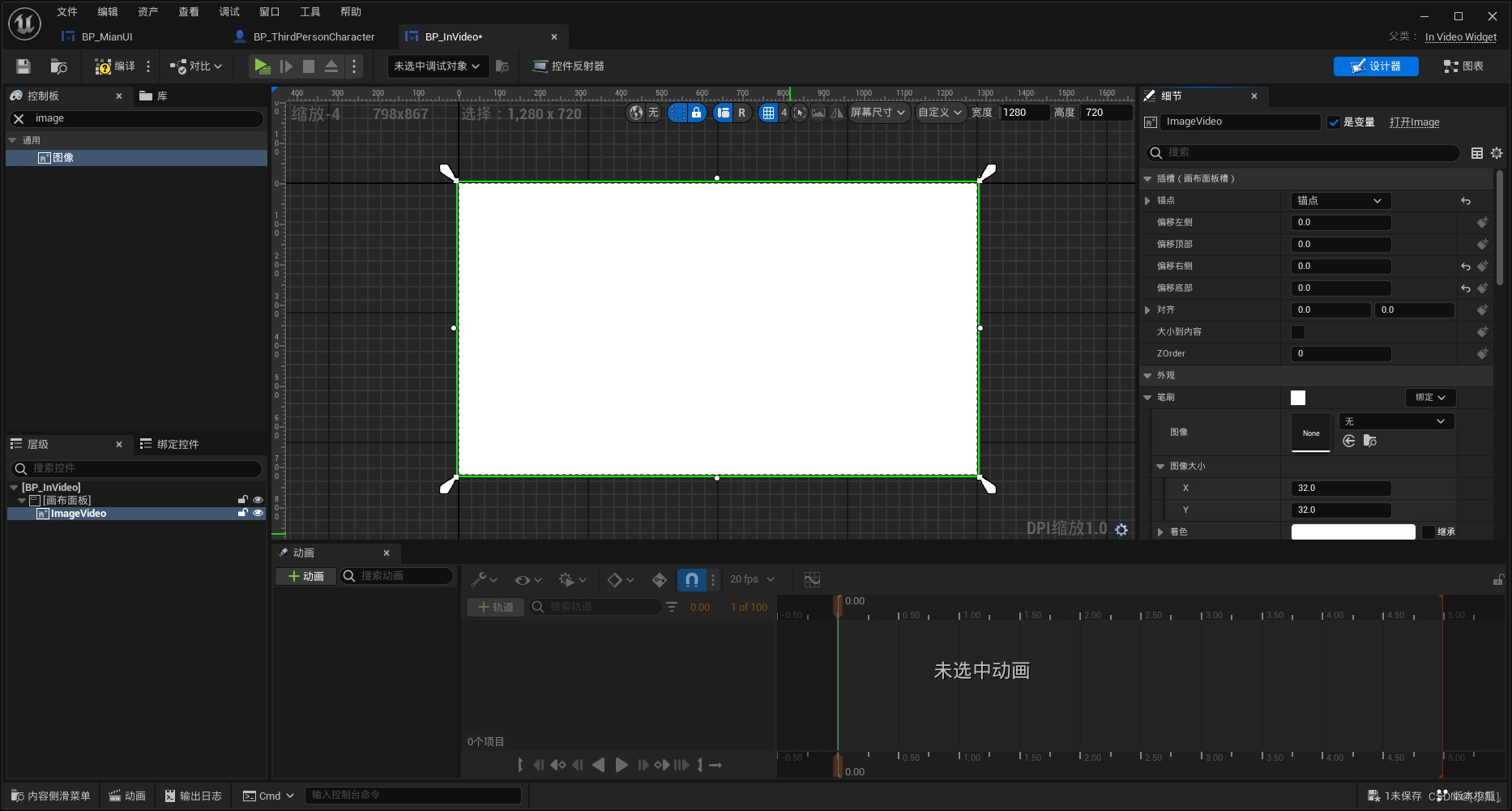
Task: Stop simulation in main toolbar
Action: (309, 66)
